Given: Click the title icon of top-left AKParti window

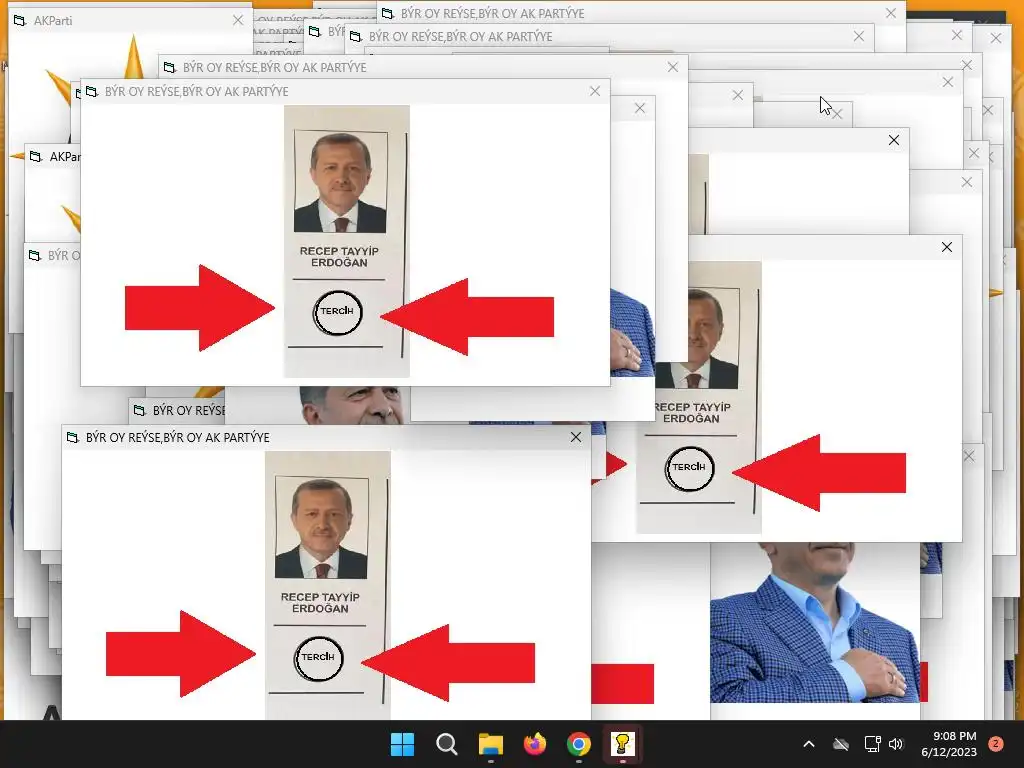Looking at the screenshot, I should point(20,20).
